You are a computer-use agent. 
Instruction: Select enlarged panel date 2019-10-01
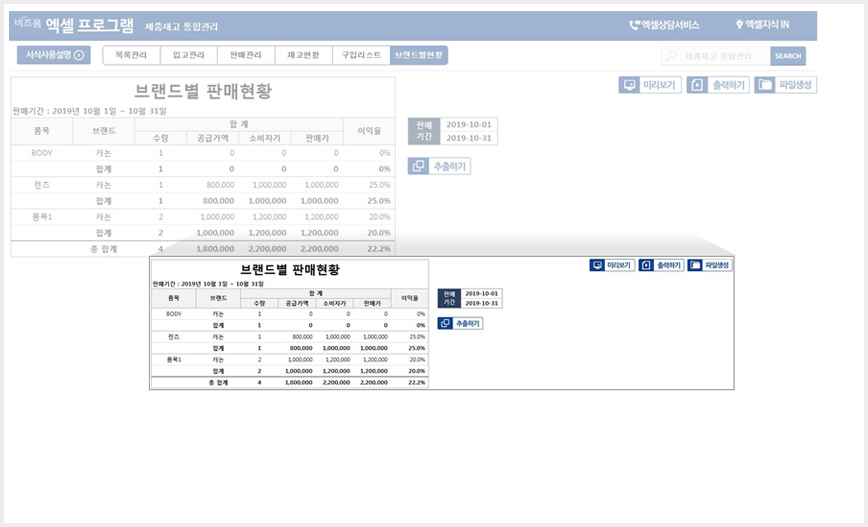482,293
